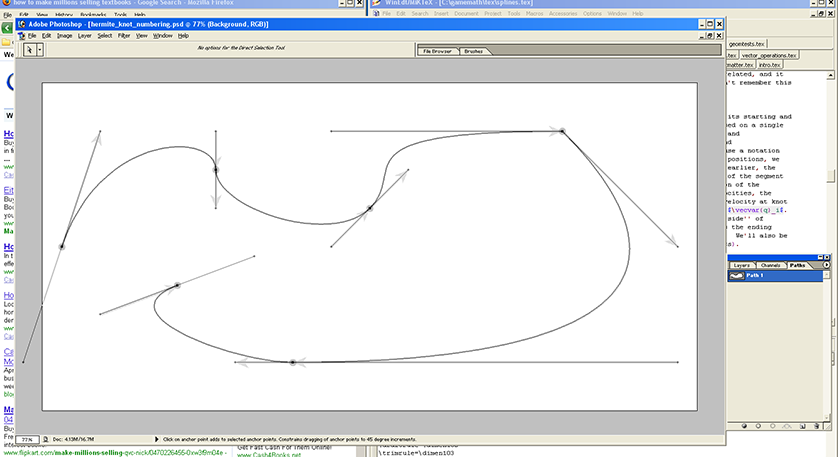Minimize the Paths palette
This screenshot has width=838, height=457.
(820, 257)
